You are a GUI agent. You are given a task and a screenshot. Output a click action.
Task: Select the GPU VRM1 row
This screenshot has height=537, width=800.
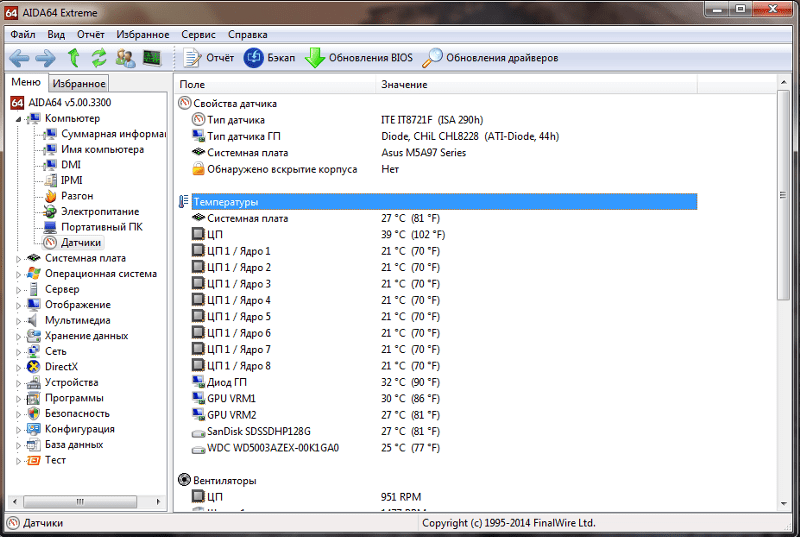(x=437, y=399)
